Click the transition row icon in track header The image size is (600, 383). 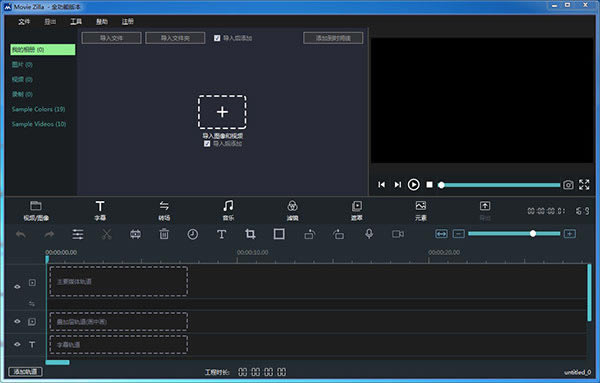tap(32, 304)
